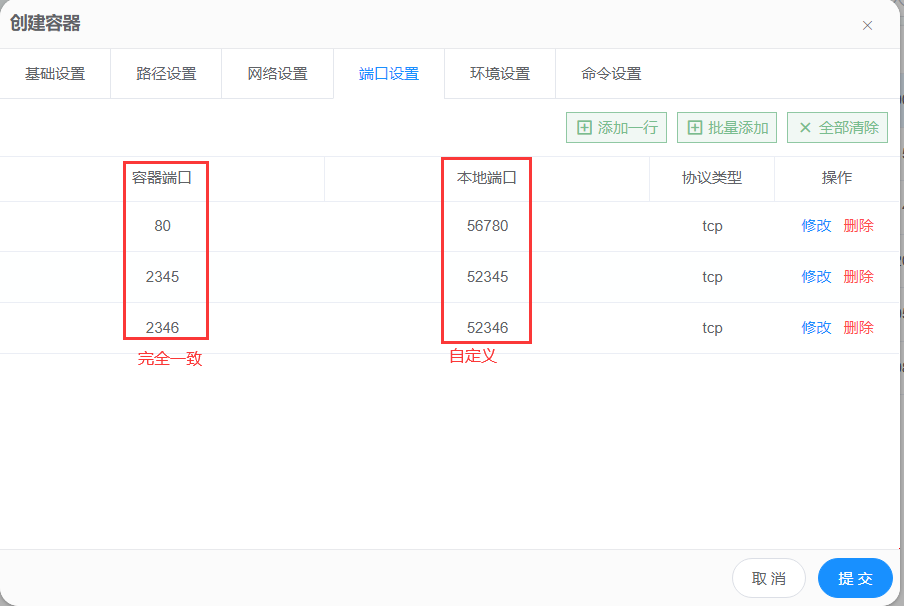Submit the form with 提交
904x606 pixels.
(x=855, y=578)
